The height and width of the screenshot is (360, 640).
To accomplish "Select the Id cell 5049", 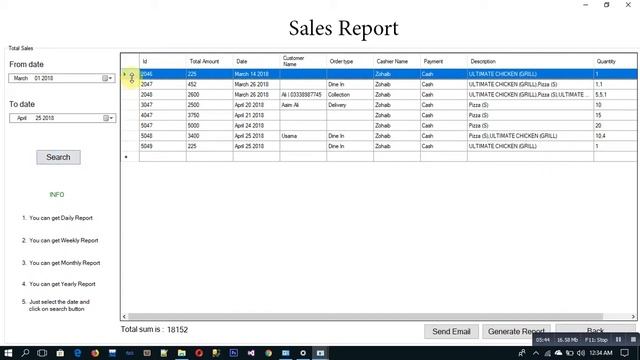I will point(163,146).
